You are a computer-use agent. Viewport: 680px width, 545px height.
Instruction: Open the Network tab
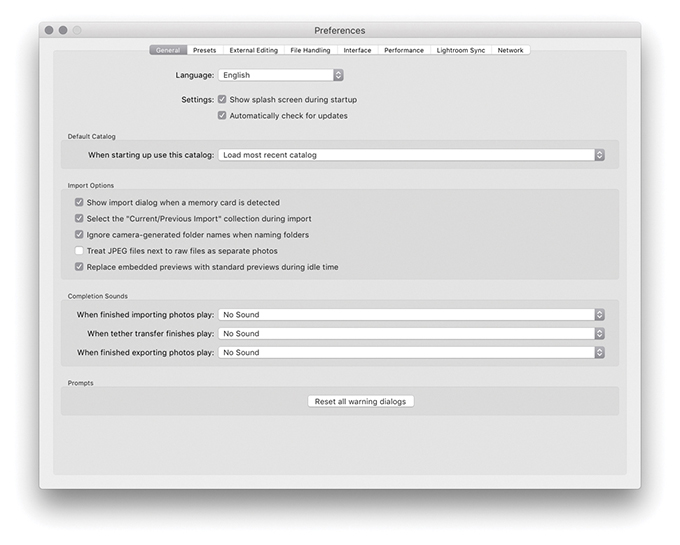tap(510, 50)
